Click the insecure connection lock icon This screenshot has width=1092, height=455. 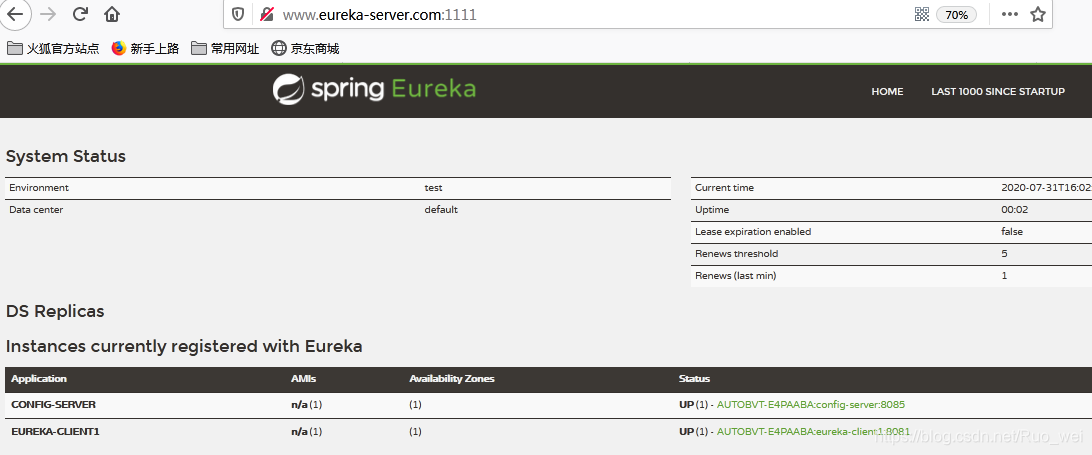click(x=267, y=14)
